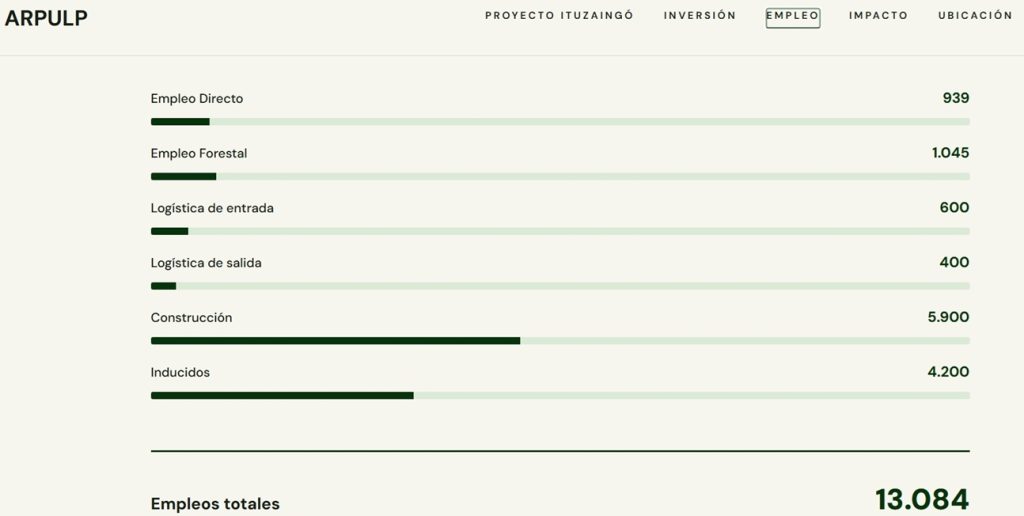
Task: Click the Empleo Forestal progress bar
Action: [560, 177]
